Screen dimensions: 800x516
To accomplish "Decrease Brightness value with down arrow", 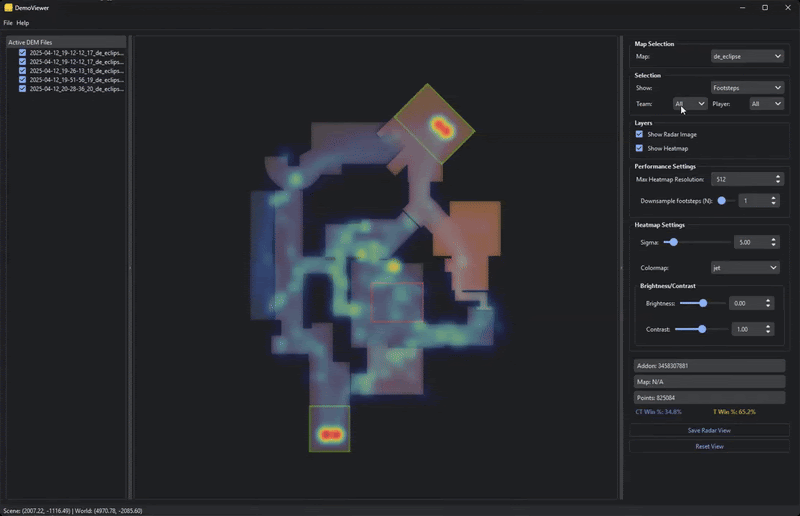I will [x=768, y=306].
